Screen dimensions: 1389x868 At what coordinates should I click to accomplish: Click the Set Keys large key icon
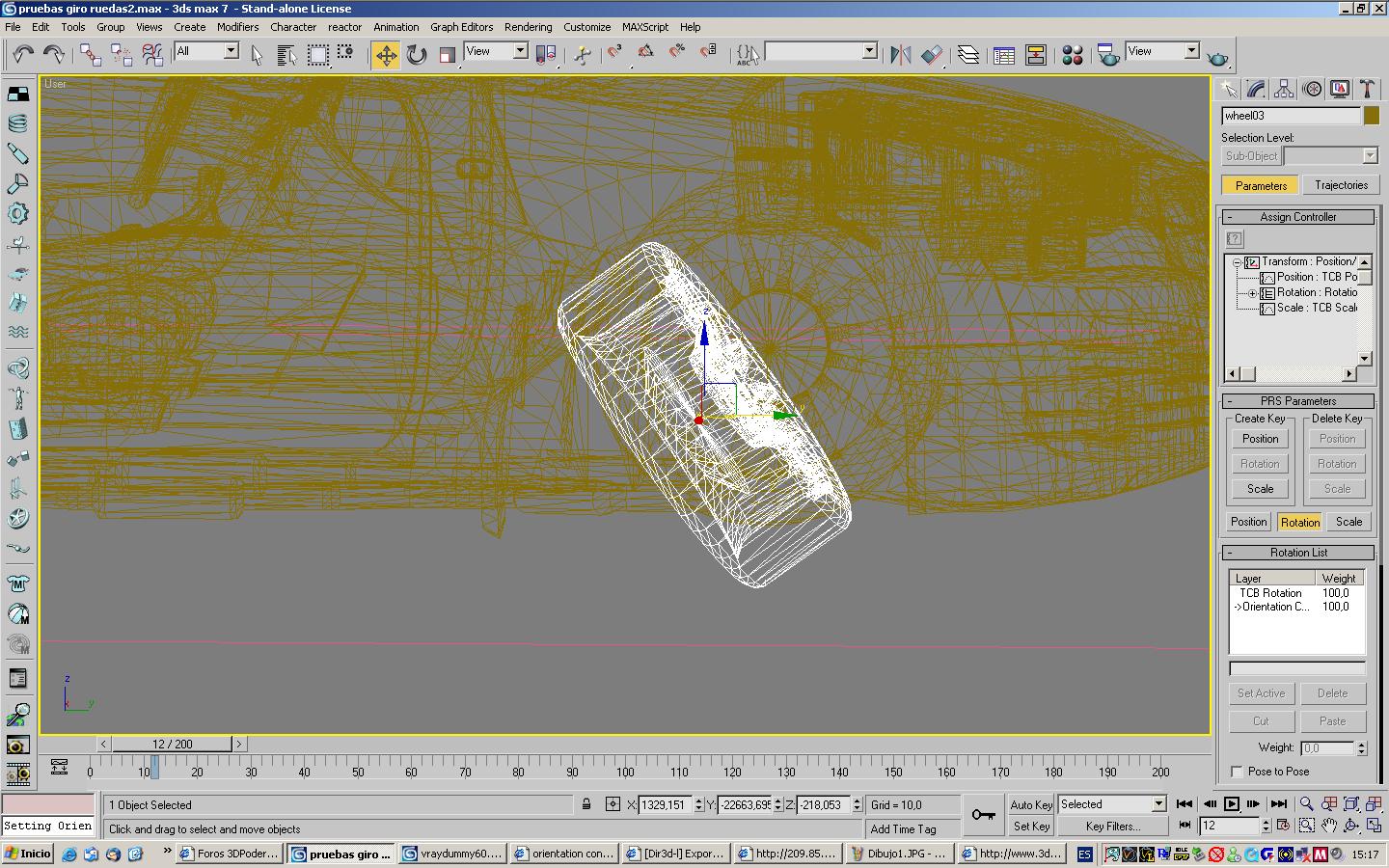[x=984, y=815]
